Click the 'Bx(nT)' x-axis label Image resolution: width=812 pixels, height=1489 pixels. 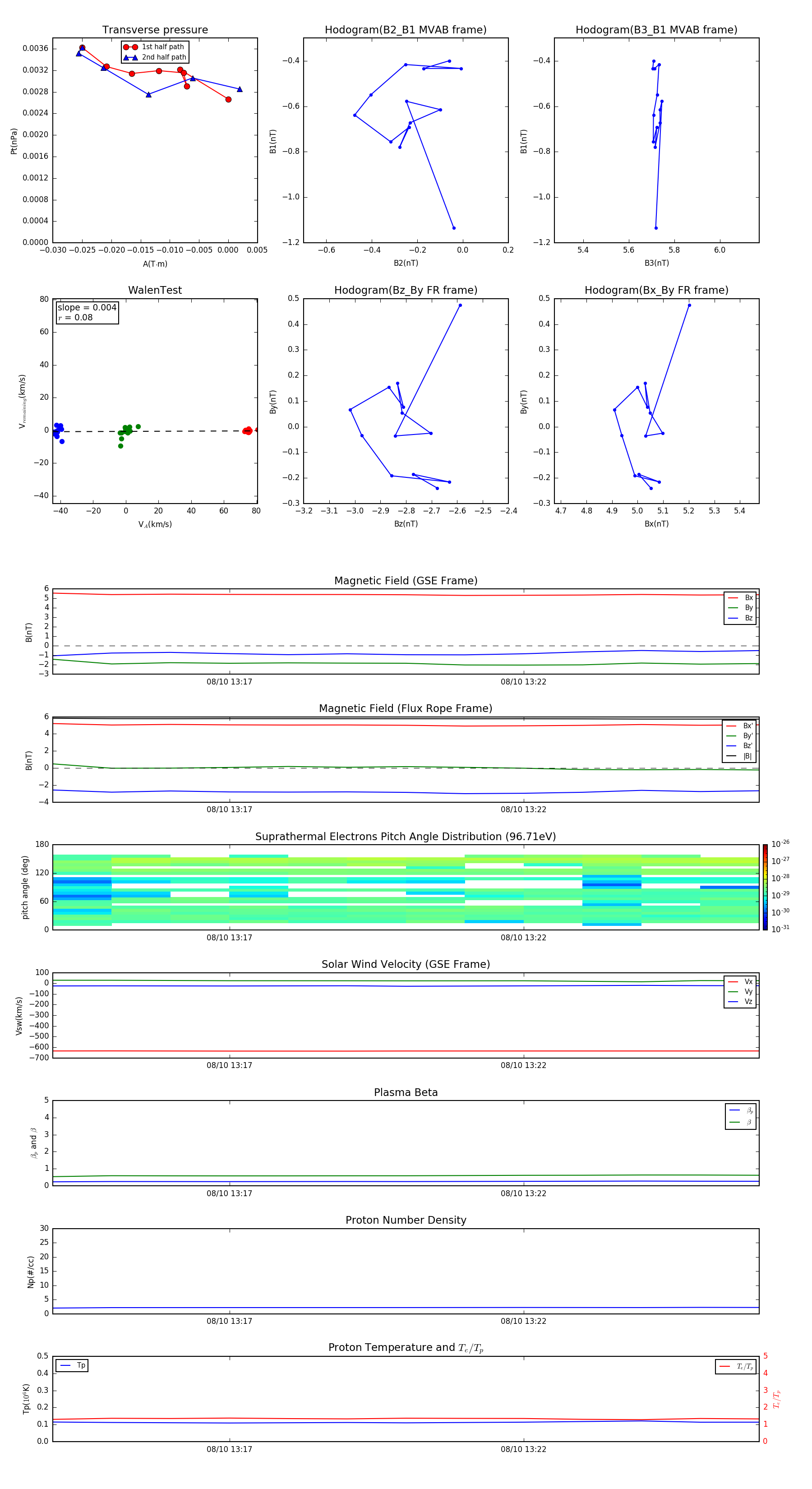tap(656, 524)
